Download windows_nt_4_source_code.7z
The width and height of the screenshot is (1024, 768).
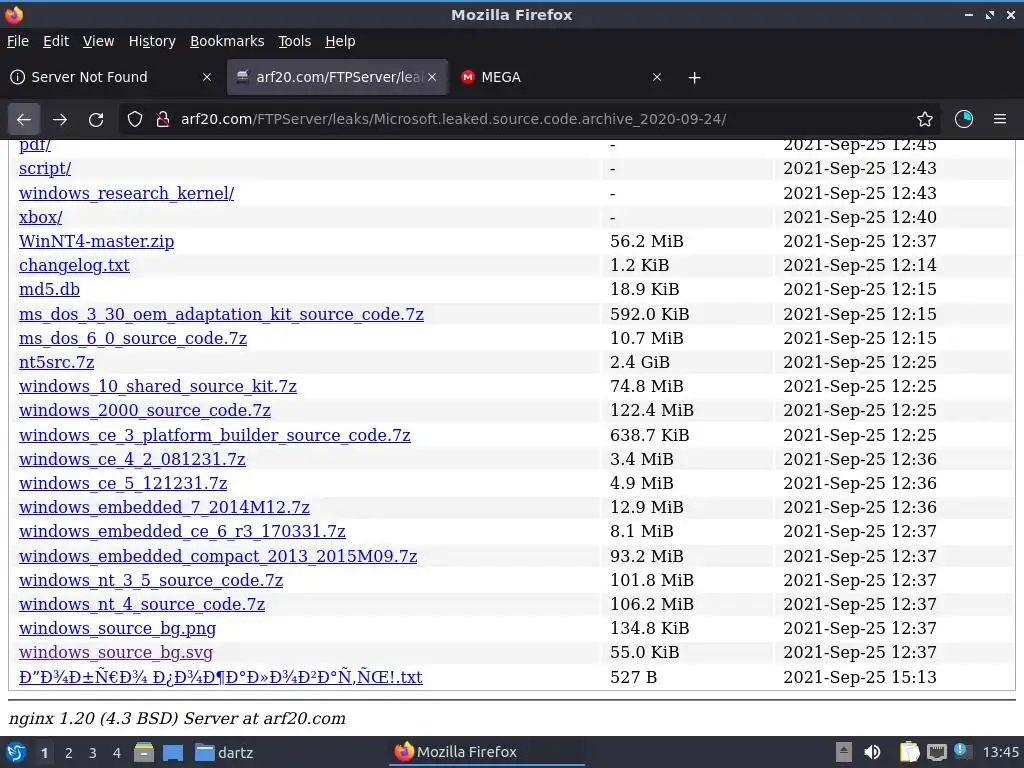click(x=142, y=604)
